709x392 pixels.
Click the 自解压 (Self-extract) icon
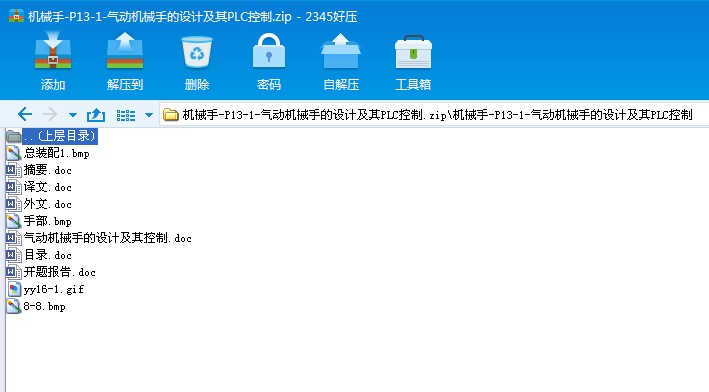coord(340,51)
